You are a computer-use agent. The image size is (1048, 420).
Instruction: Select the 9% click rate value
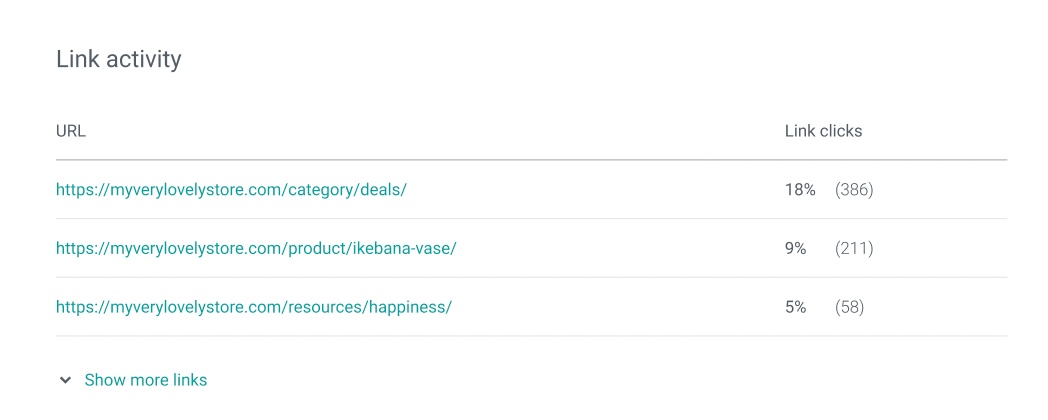[795, 249]
